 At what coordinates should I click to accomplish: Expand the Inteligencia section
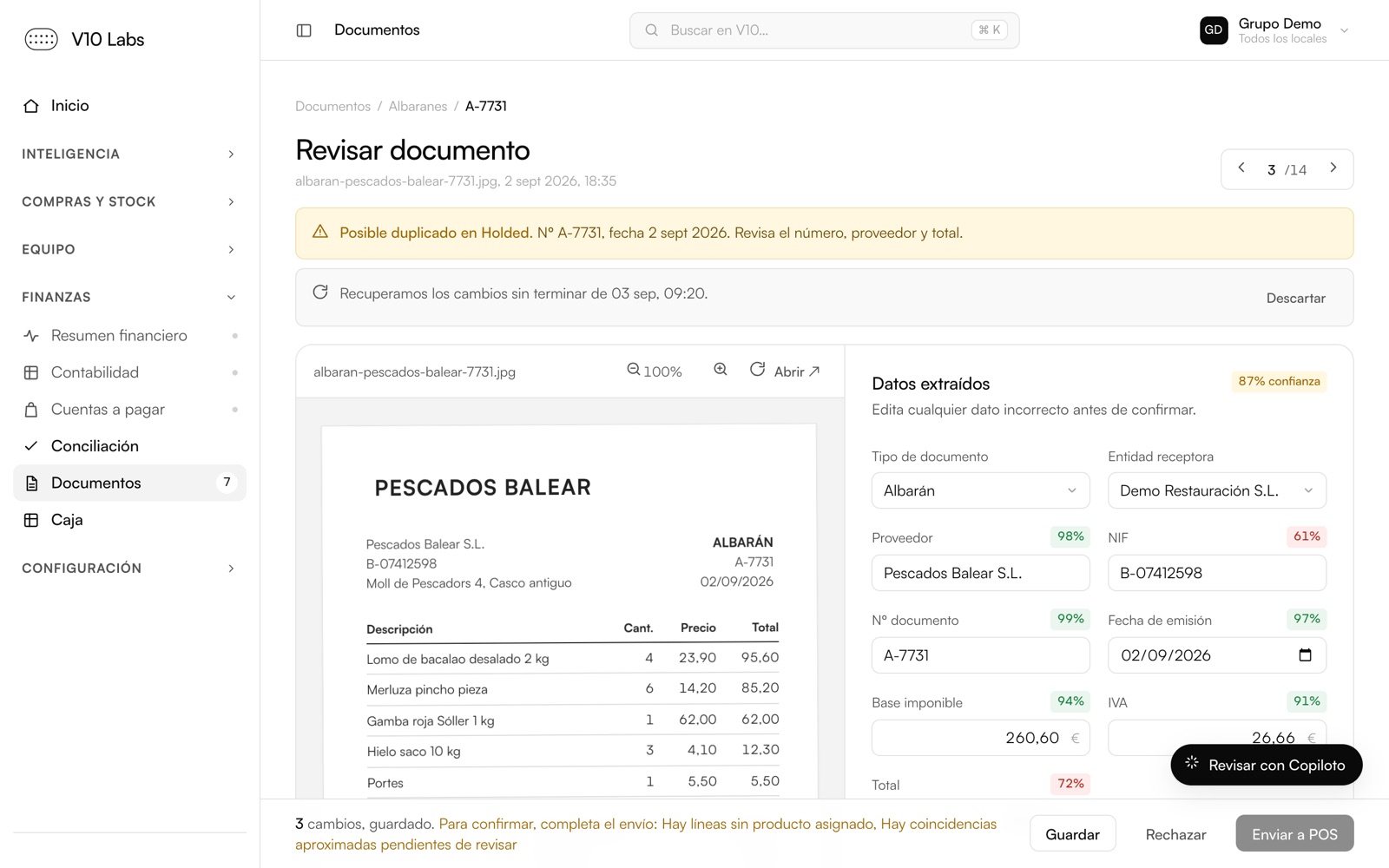129,154
